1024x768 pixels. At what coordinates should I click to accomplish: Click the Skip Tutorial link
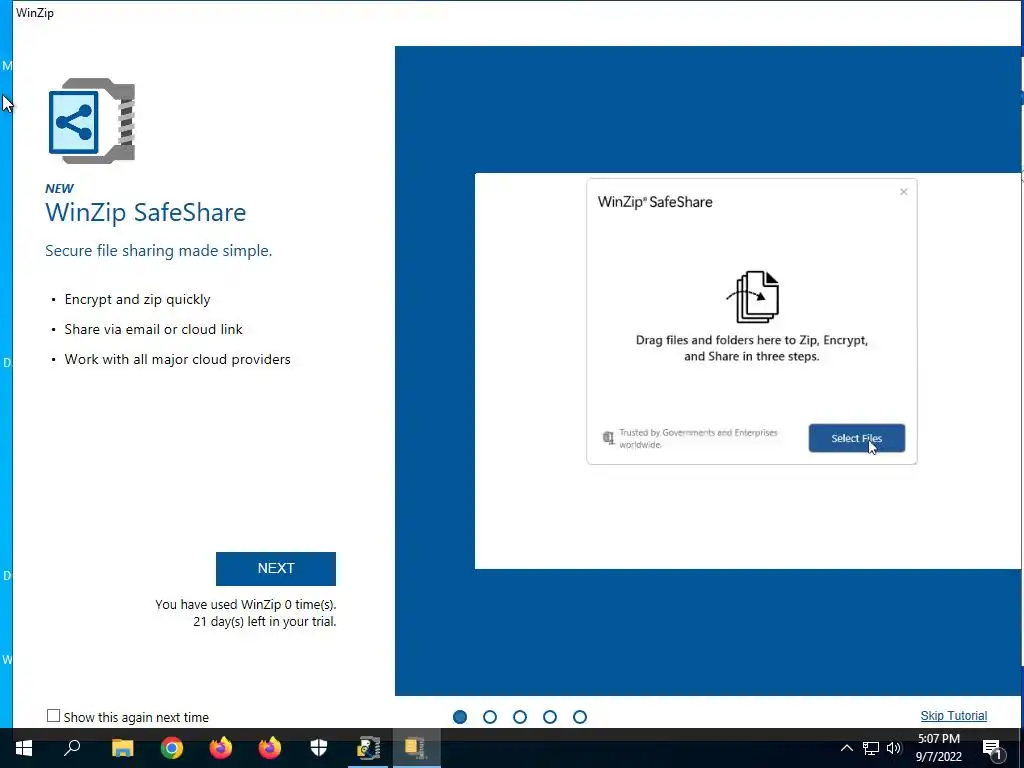[953, 716]
